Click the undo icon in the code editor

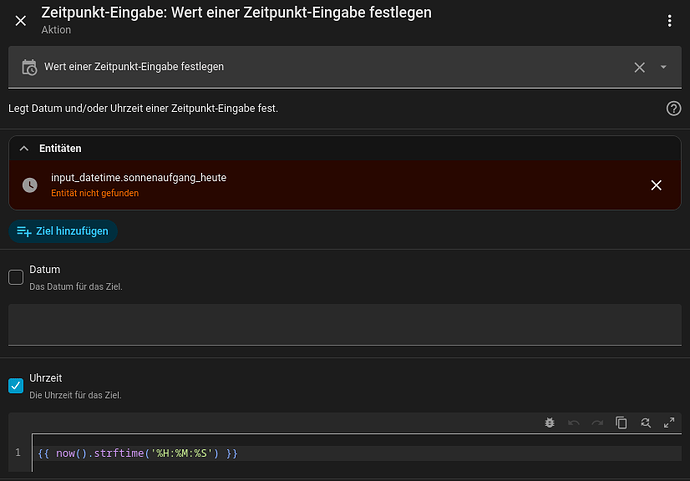(573, 423)
